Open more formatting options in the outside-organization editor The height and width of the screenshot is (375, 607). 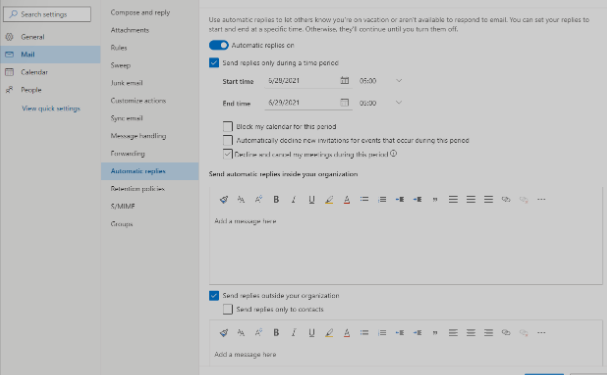(541, 333)
